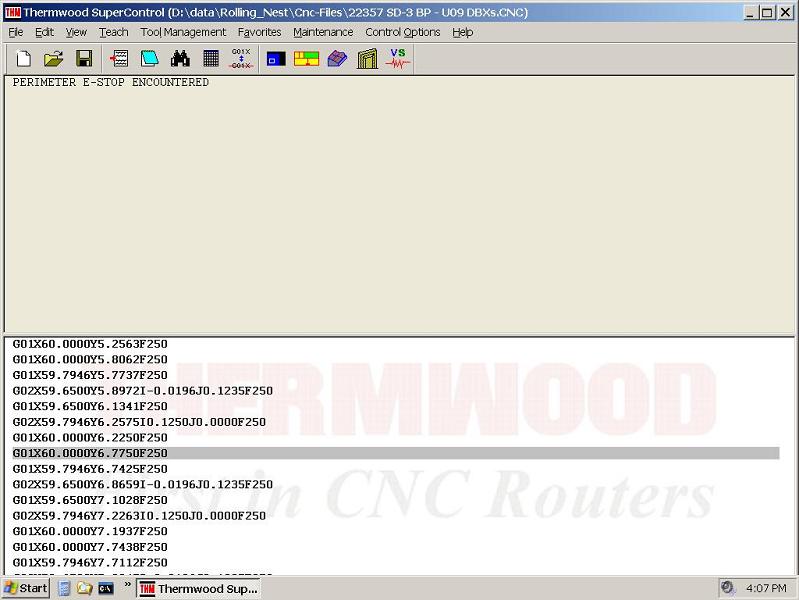Click the blue and black screen icon
The image size is (799, 600).
(276, 59)
